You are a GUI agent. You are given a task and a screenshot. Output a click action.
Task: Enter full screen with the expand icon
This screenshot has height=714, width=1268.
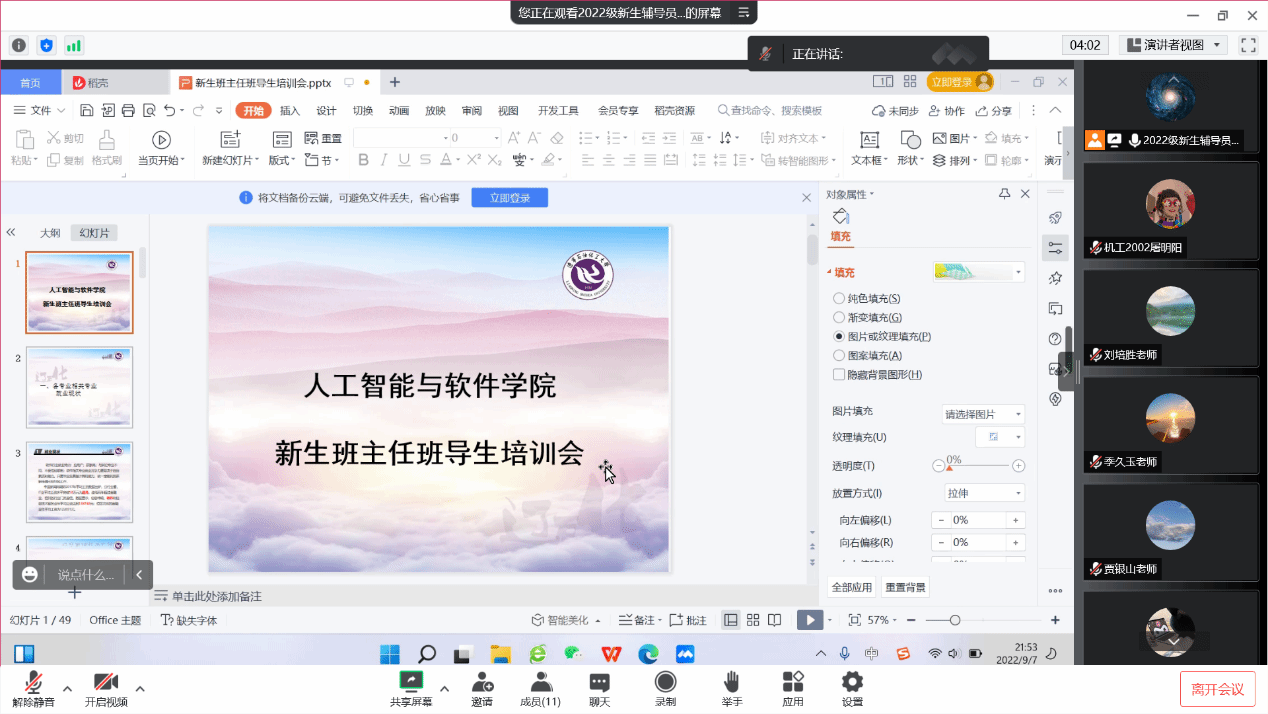click(1247, 45)
